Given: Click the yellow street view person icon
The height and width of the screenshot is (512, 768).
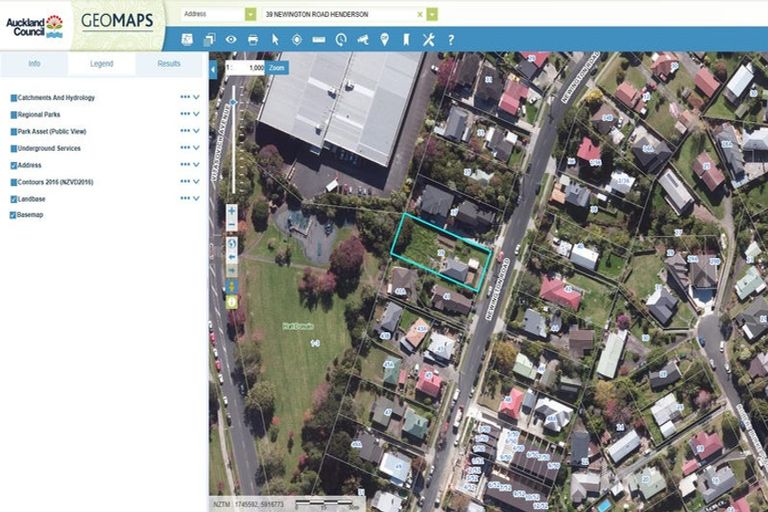Looking at the screenshot, I should [x=232, y=286].
